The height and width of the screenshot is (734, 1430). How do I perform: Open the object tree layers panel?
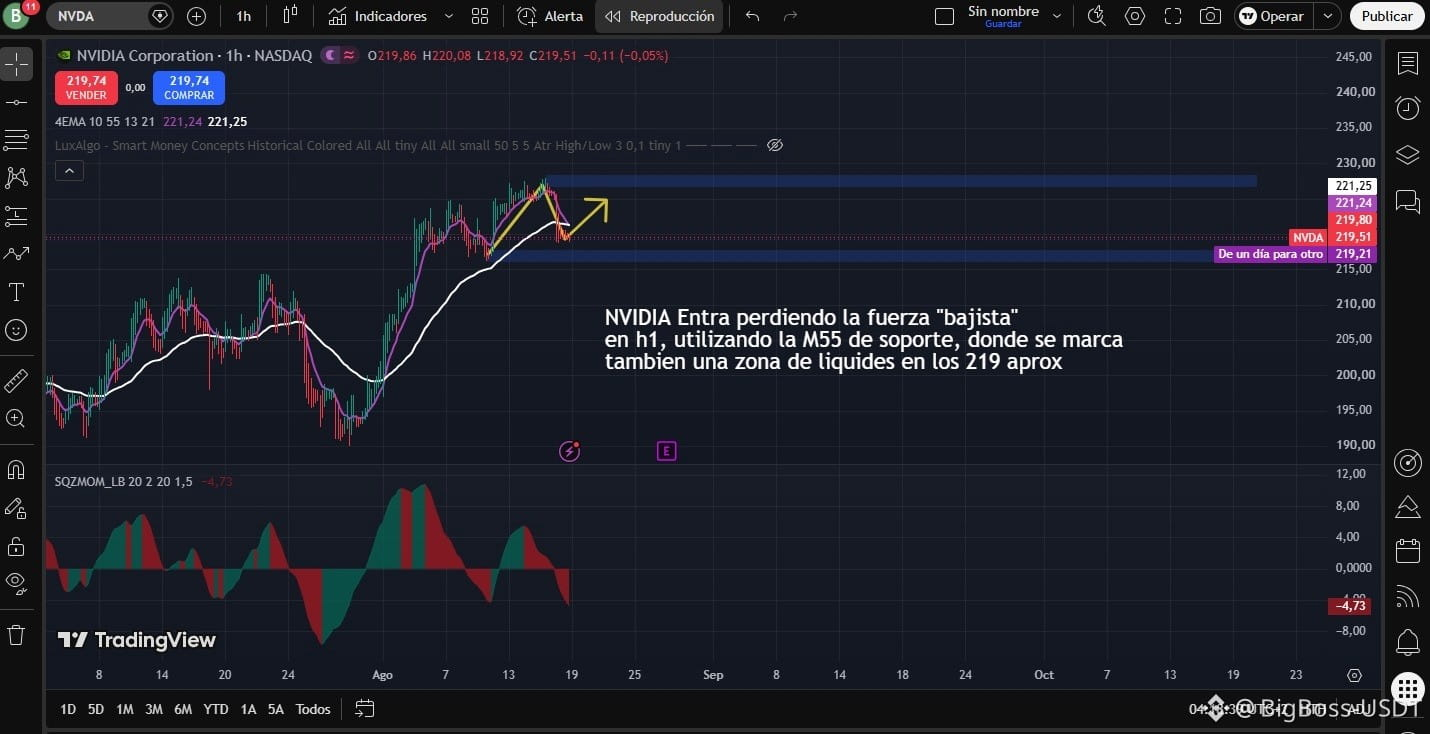point(1408,155)
